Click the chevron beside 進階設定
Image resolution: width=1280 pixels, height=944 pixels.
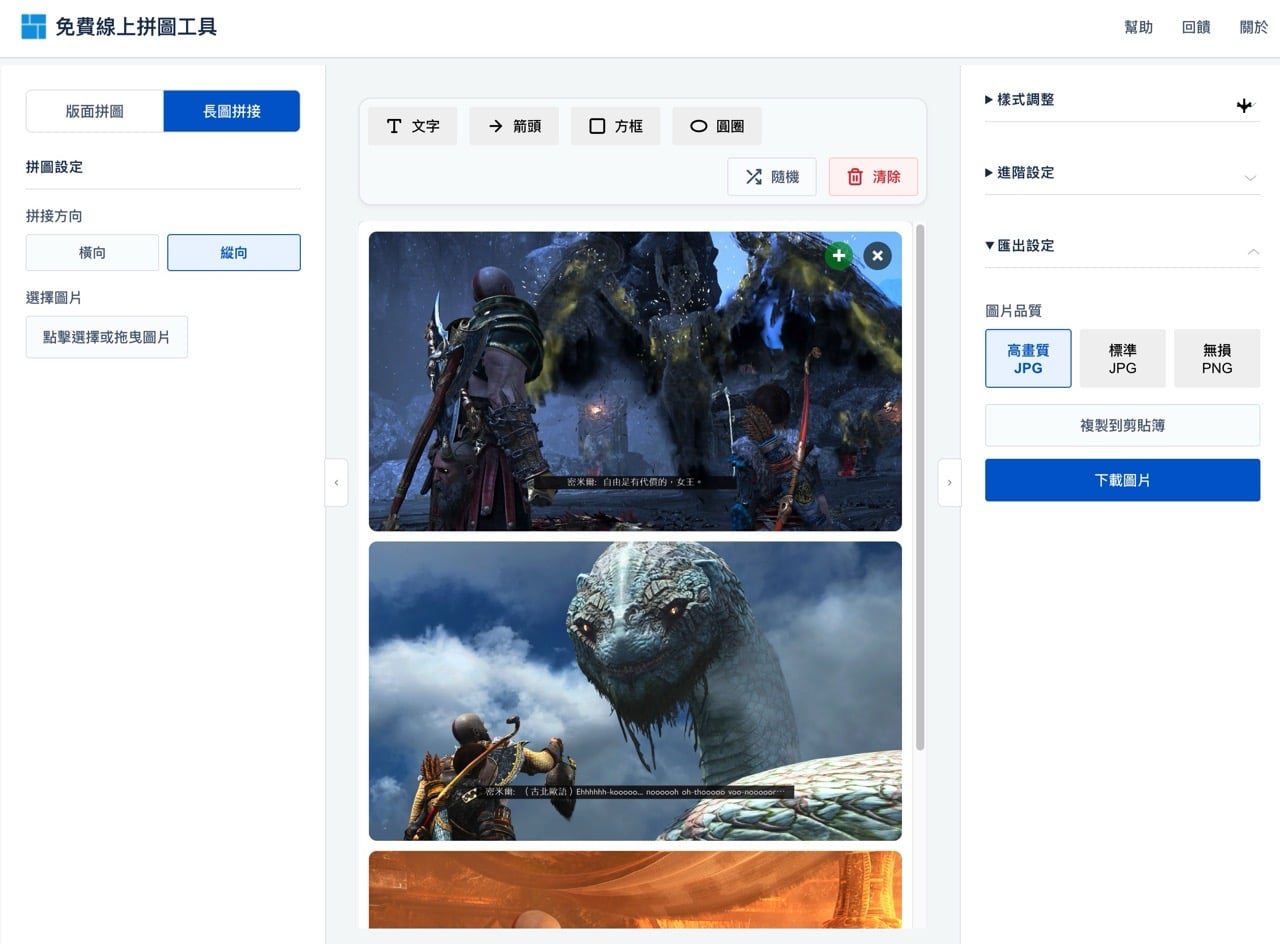[x=1250, y=178]
